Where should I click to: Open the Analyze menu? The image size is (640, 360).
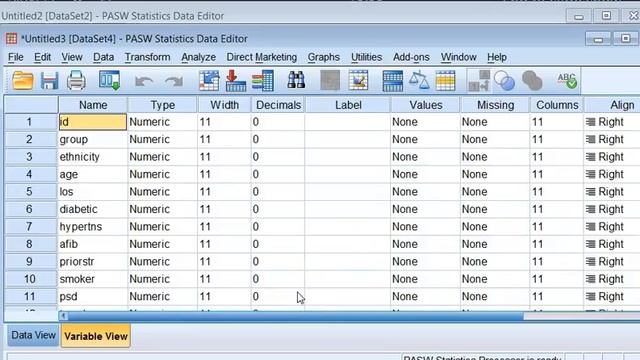(x=198, y=57)
